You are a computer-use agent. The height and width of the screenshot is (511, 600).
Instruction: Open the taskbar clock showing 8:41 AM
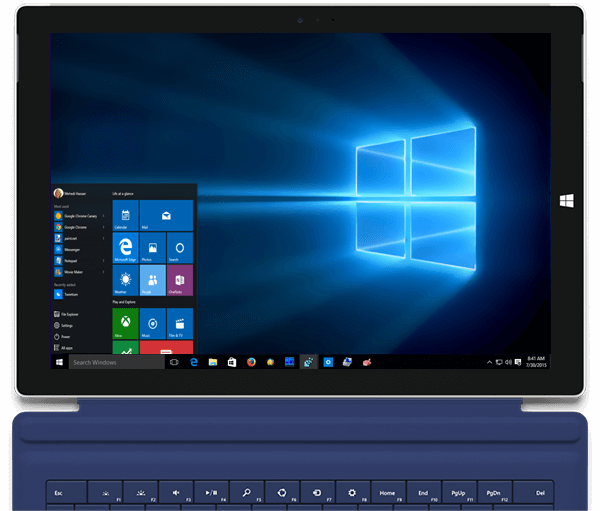pyautogui.click(x=536, y=362)
